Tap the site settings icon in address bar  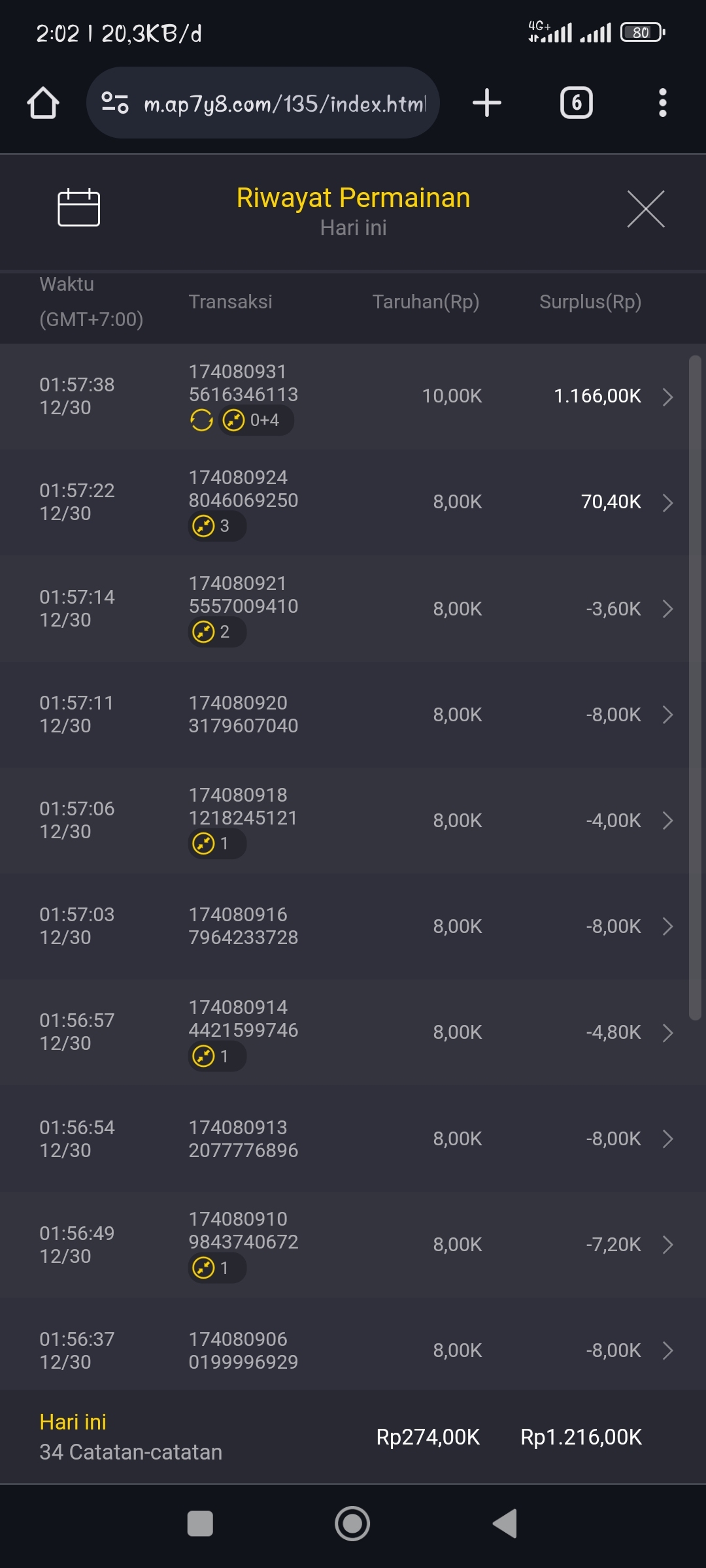[x=115, y=103]
